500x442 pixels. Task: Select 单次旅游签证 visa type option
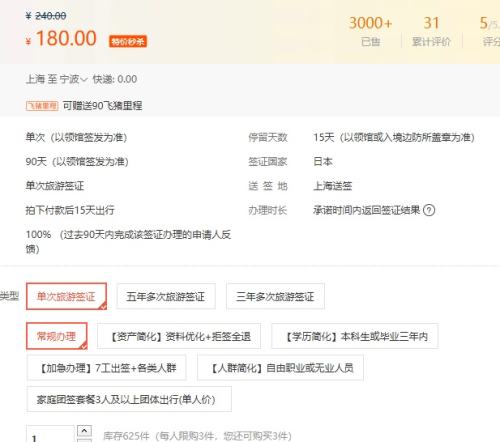click(67, 296)
